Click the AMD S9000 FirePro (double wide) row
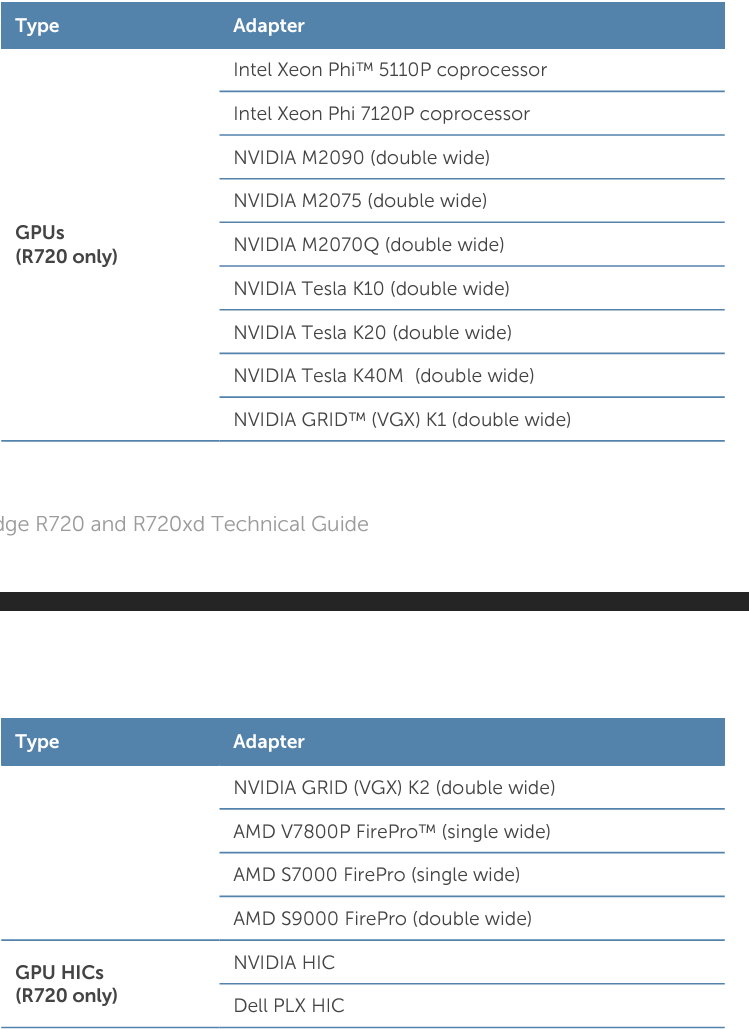 [382, 919]
